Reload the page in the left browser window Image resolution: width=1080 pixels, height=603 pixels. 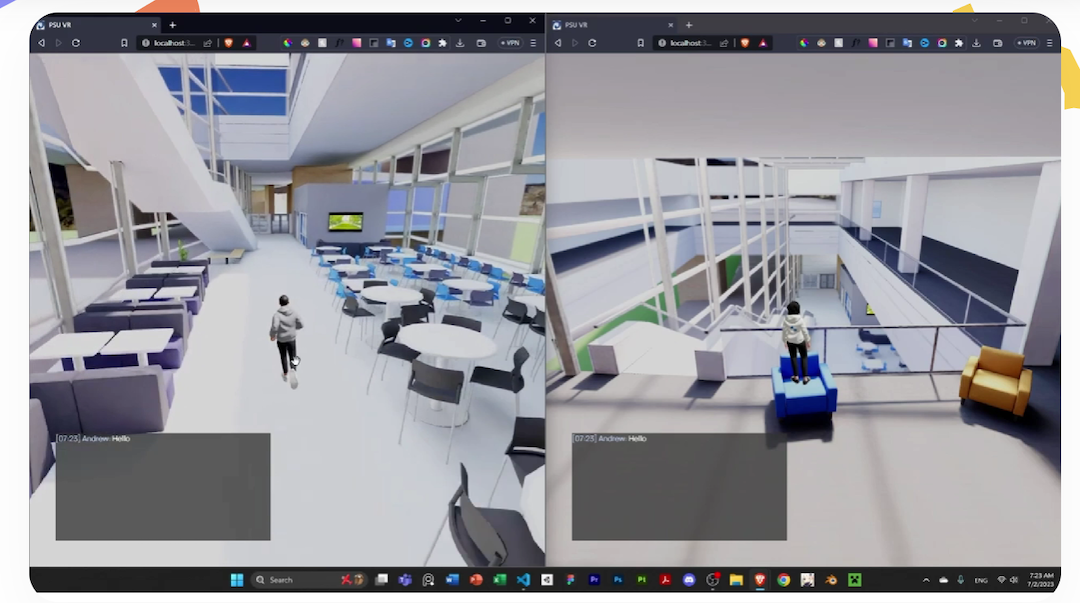coord(76,43)
